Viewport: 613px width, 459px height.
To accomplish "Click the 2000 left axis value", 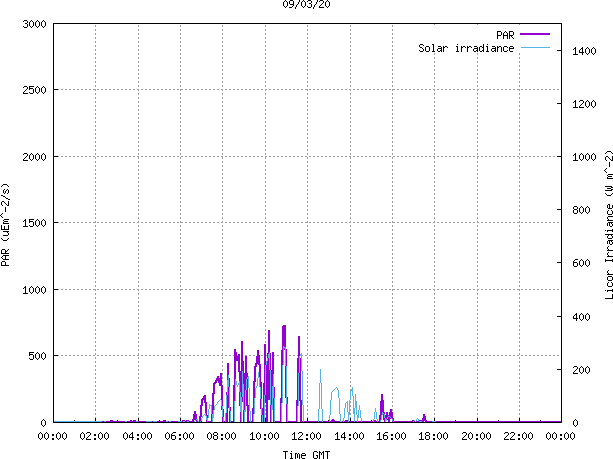I will tap(34, 157).
